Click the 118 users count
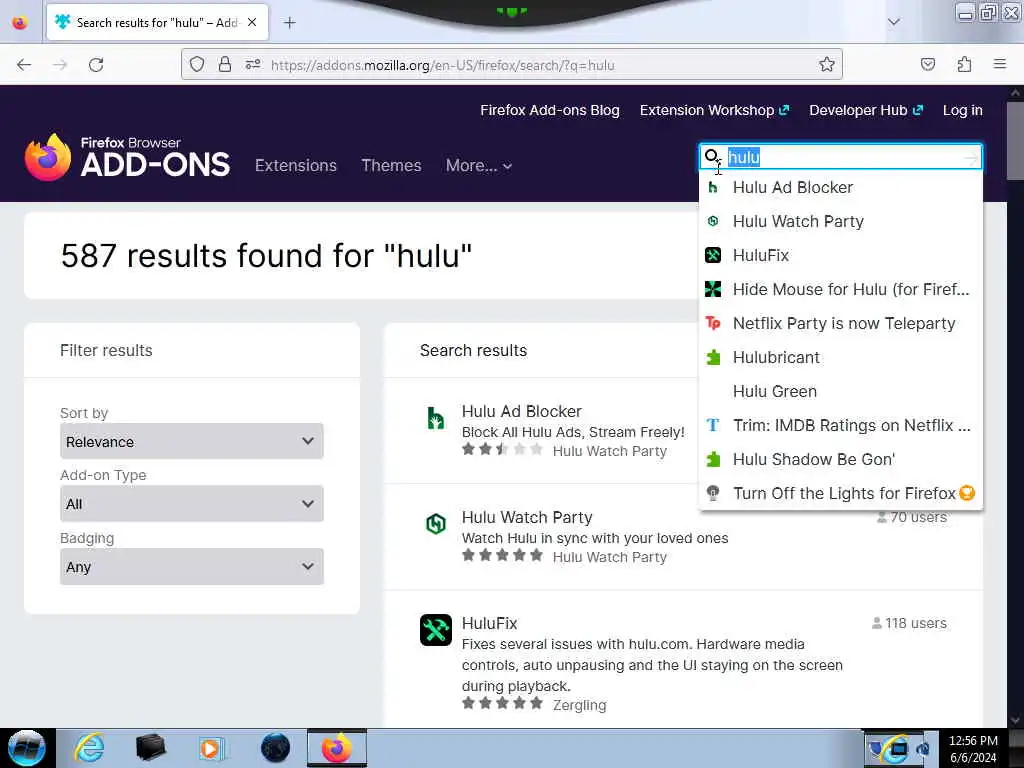The width and height of the screenshot is (1024, 768). coord(909,623)
